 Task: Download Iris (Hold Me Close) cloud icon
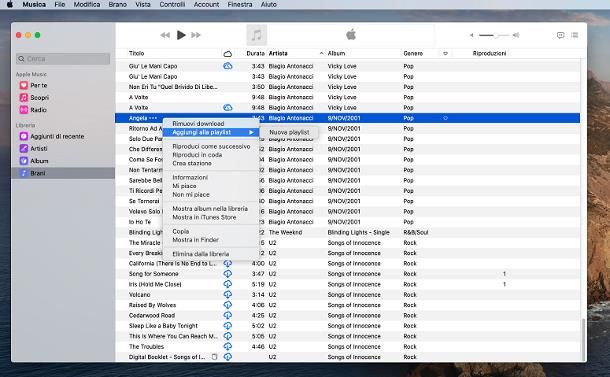tap(228, 284)
